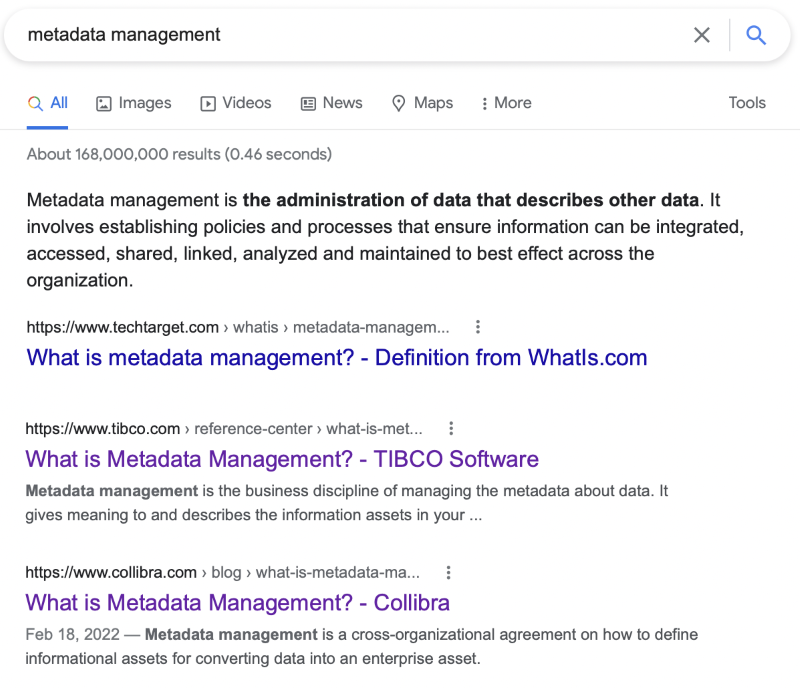Click the techtarget.com URL breadcrumb
Image resolution: width=800 pixels, height=688 pixels.
click(238, 327)
